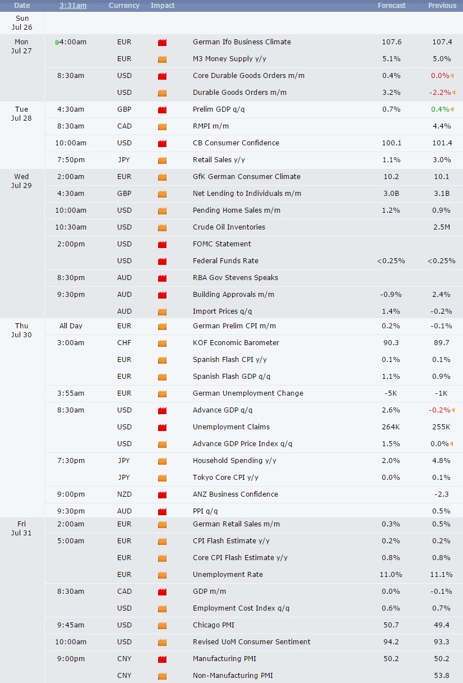The width and height of the screenshot is (463, 683).
Task: Open the 3:31am time header link
Action: point(73,6)
